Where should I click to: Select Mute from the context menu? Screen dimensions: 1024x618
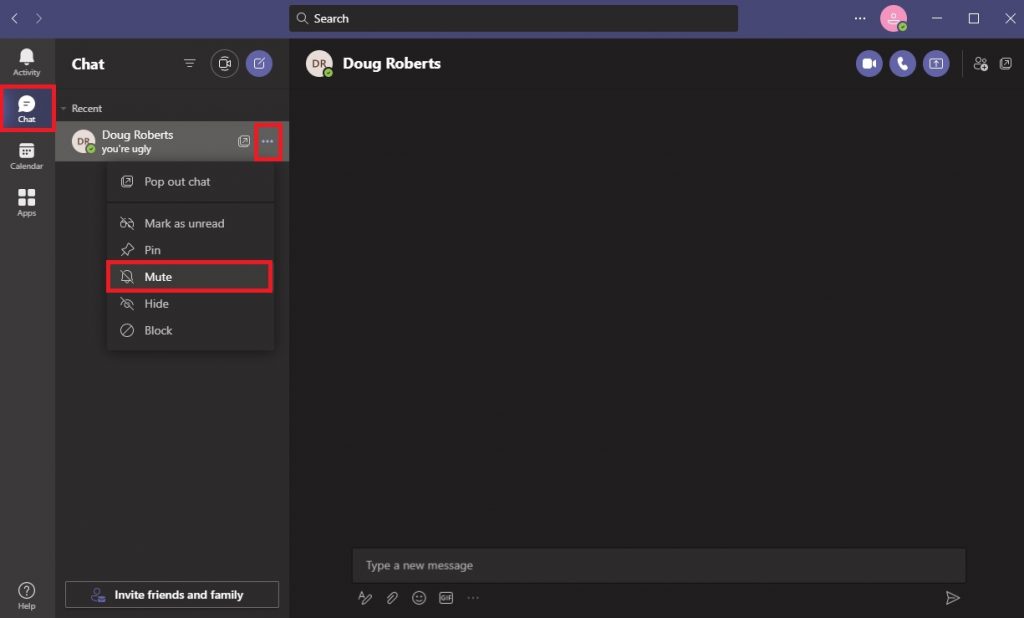click(x=189, y=277)
